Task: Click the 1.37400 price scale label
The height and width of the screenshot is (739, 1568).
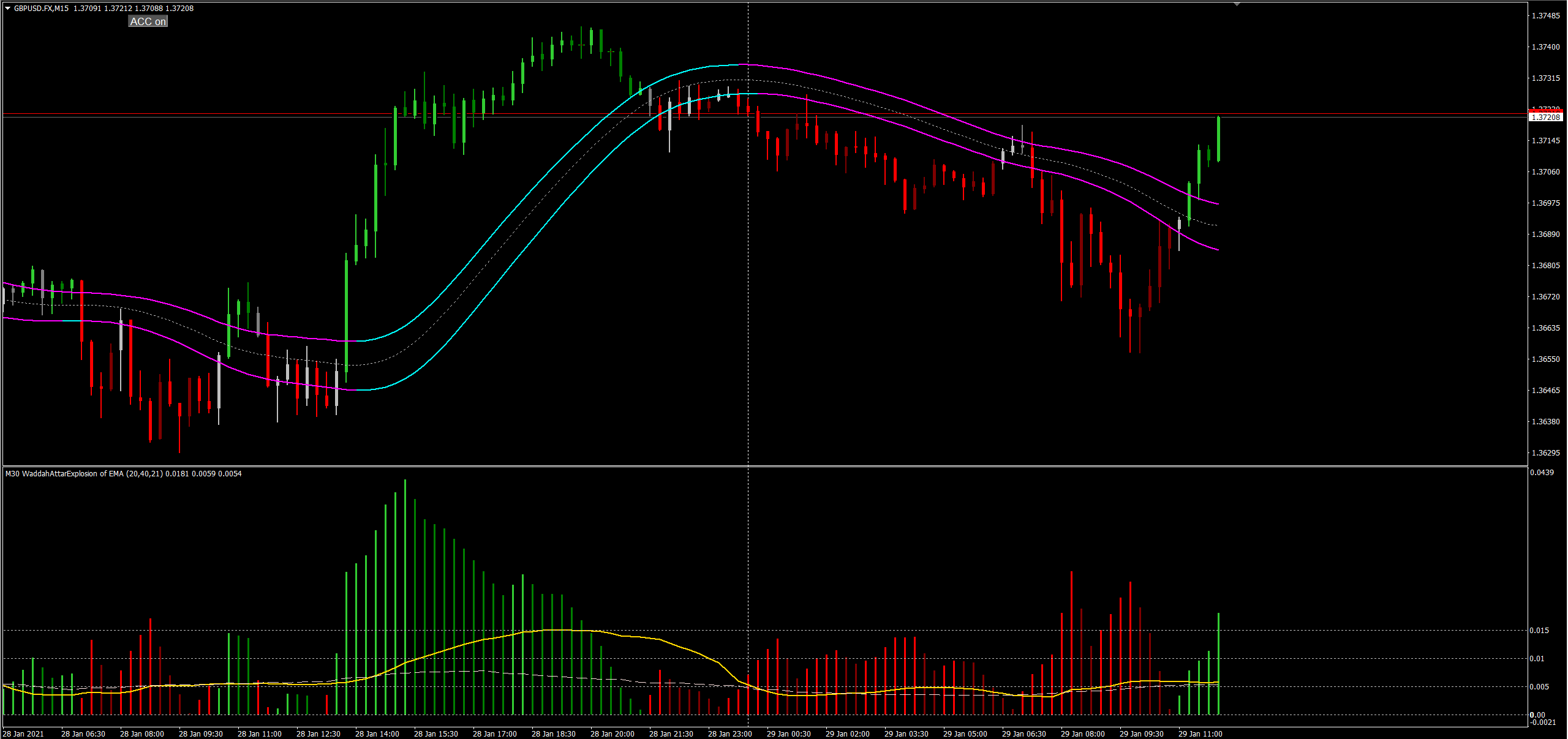Action: [1545, 47]
